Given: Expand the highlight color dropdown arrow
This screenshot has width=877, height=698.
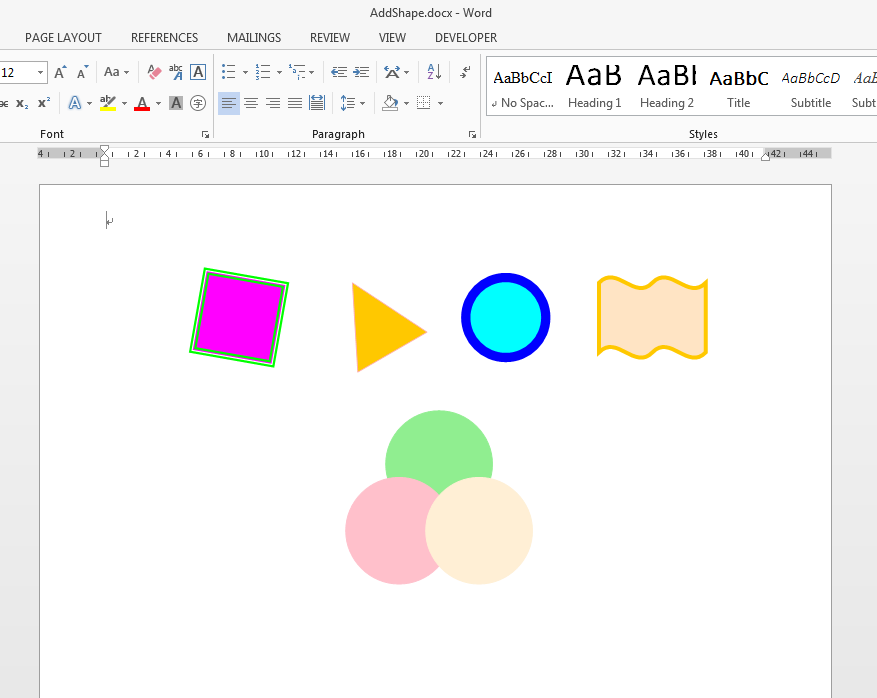Looking at the screenshot, I should point(124,103).
